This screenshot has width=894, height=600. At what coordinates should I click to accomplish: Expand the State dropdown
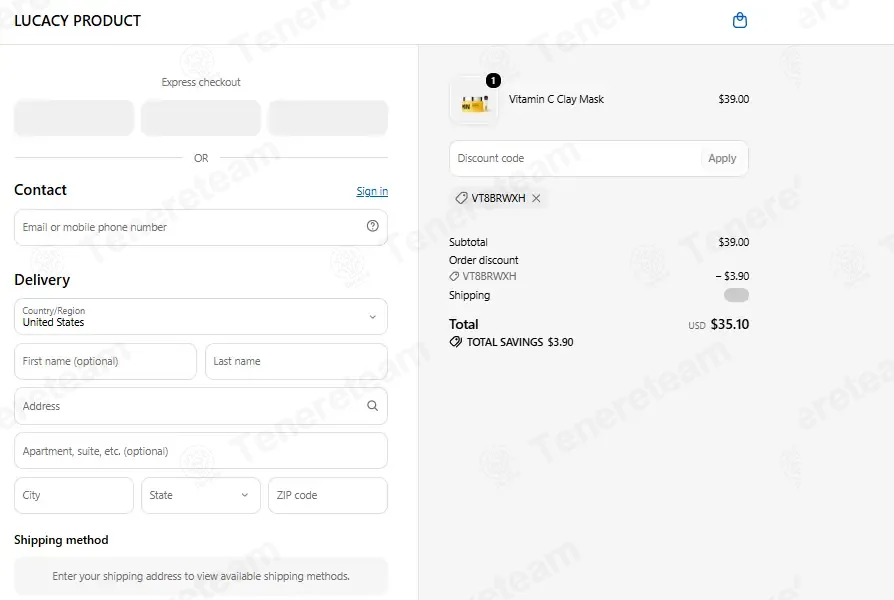[201, 495]
